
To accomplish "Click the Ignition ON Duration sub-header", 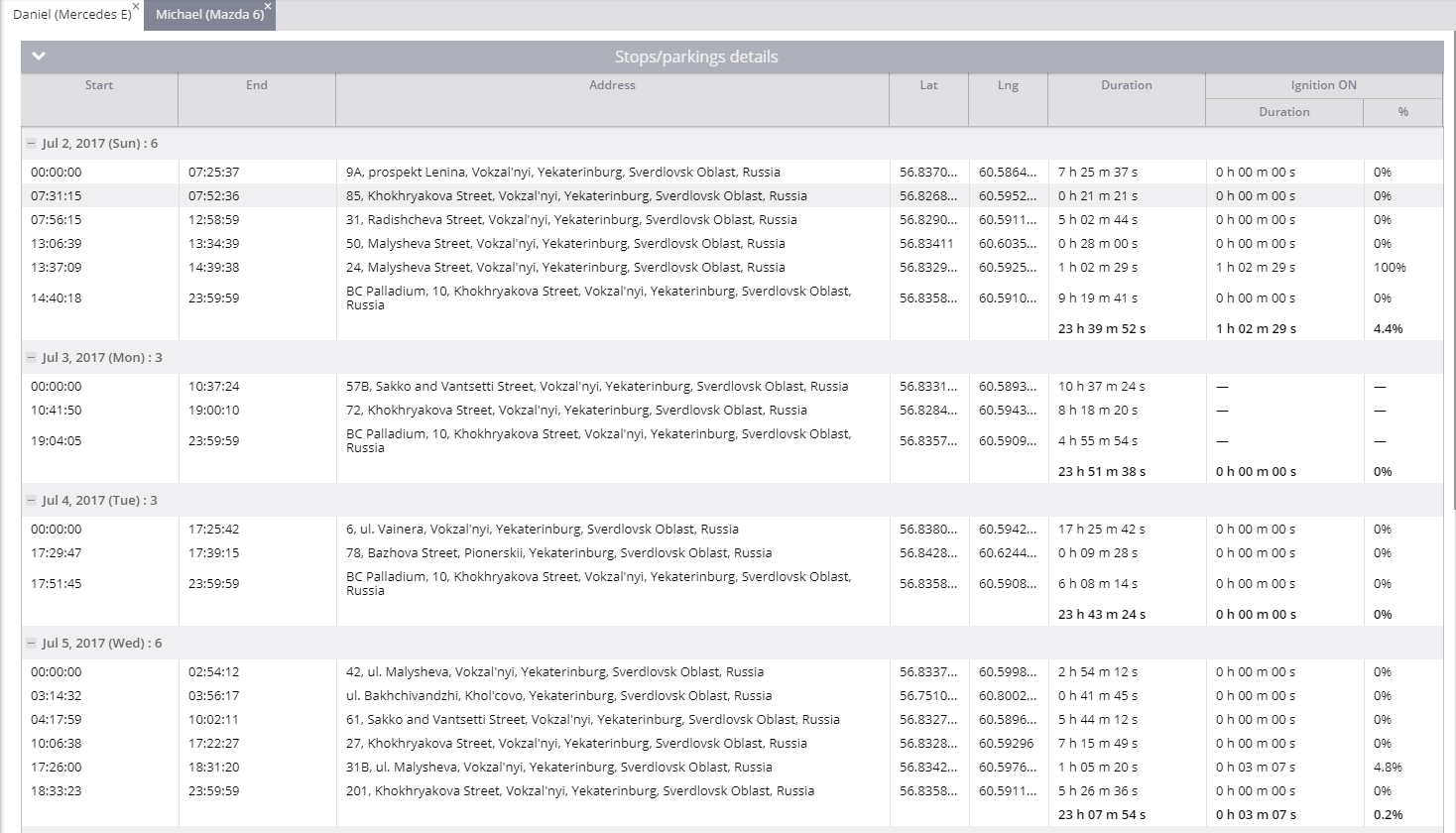I will tap(1284, 112).
